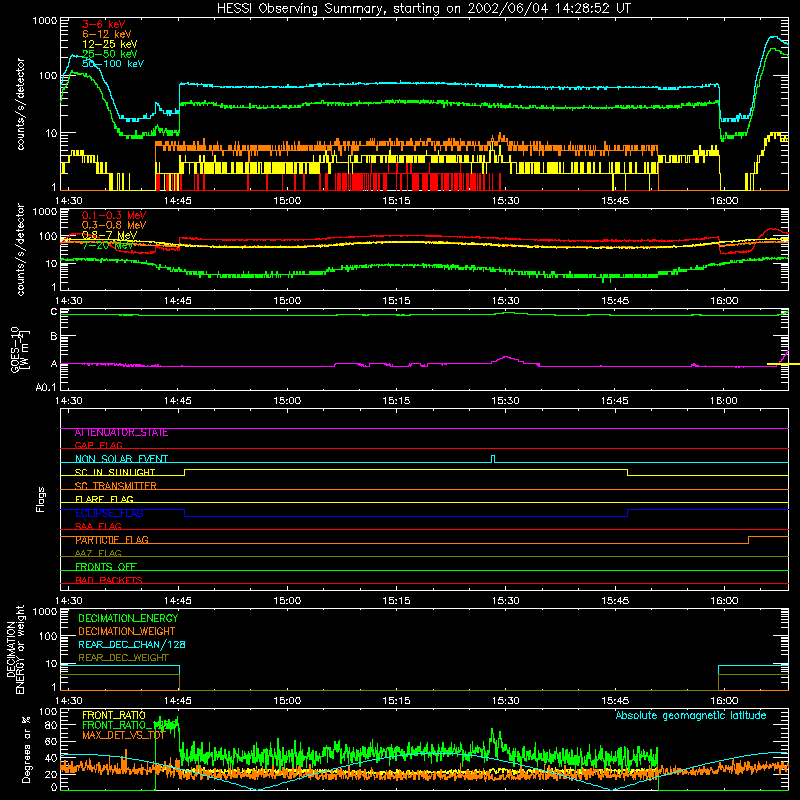Click the PARTICLE_FLAG step rise after 16:00

click(x=748, y=540)
